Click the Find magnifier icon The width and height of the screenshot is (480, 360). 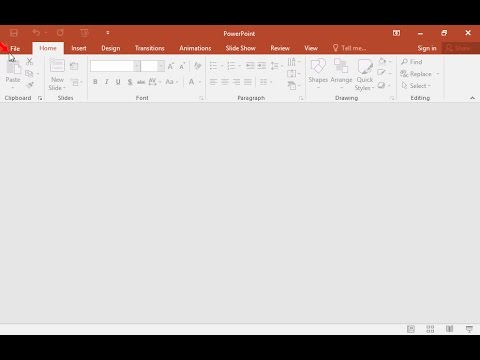(x=404, y=62)
